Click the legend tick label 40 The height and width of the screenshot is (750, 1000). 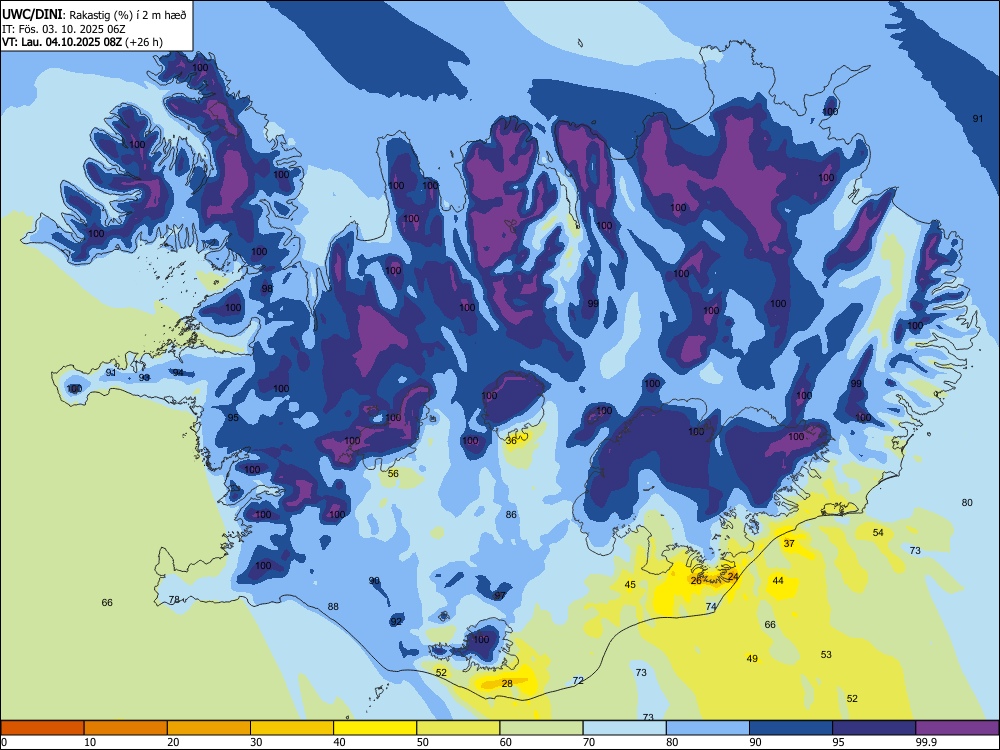(x=339, y=742)
